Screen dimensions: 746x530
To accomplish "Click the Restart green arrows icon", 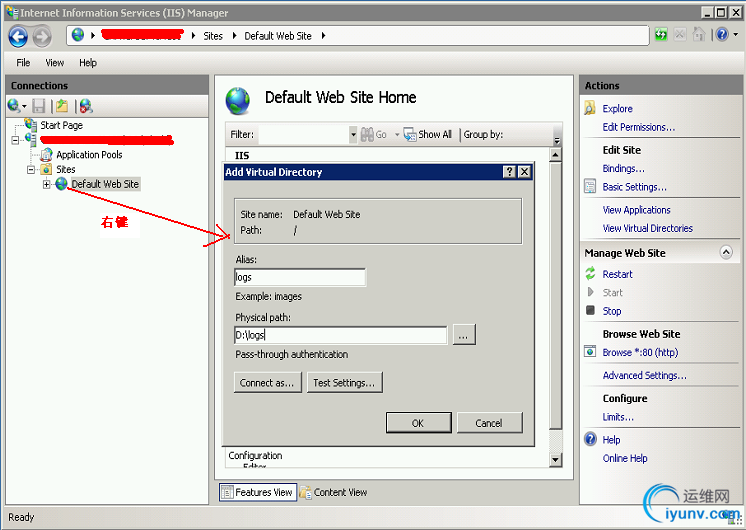I will pos(590,274).
